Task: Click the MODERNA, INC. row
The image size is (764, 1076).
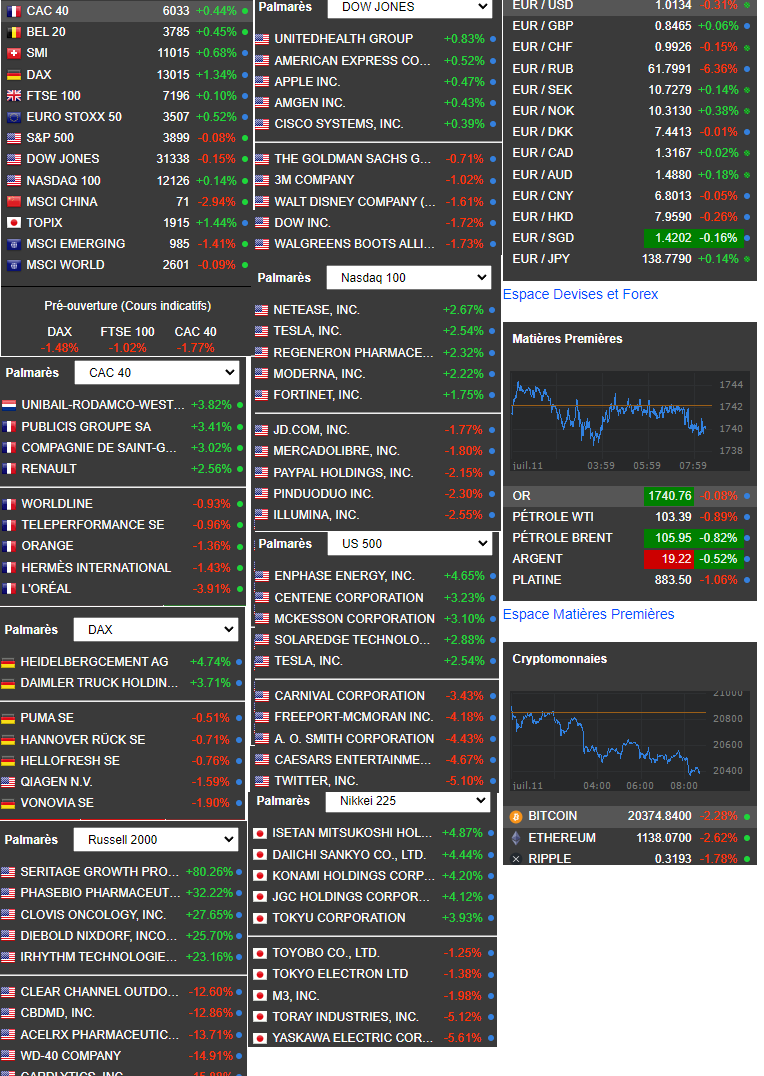Action: [x=377, y=374]
